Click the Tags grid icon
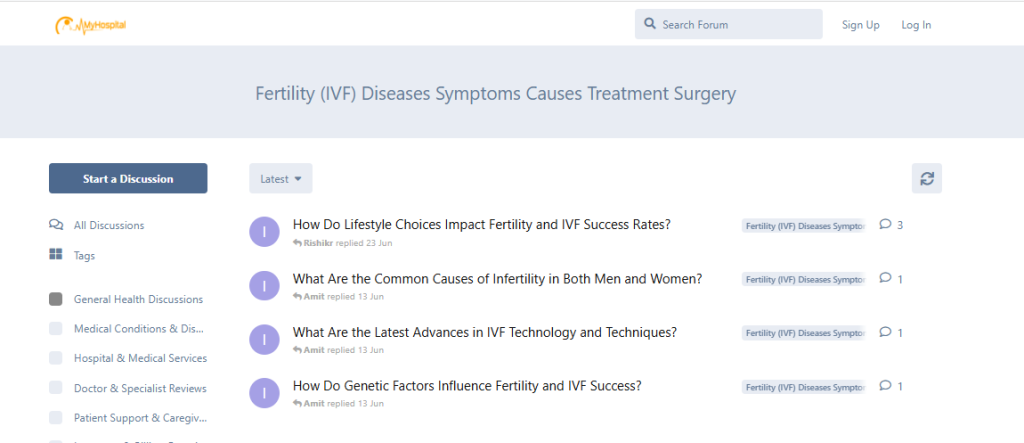This screenshot has height=443, width=1024. [56, 255]
